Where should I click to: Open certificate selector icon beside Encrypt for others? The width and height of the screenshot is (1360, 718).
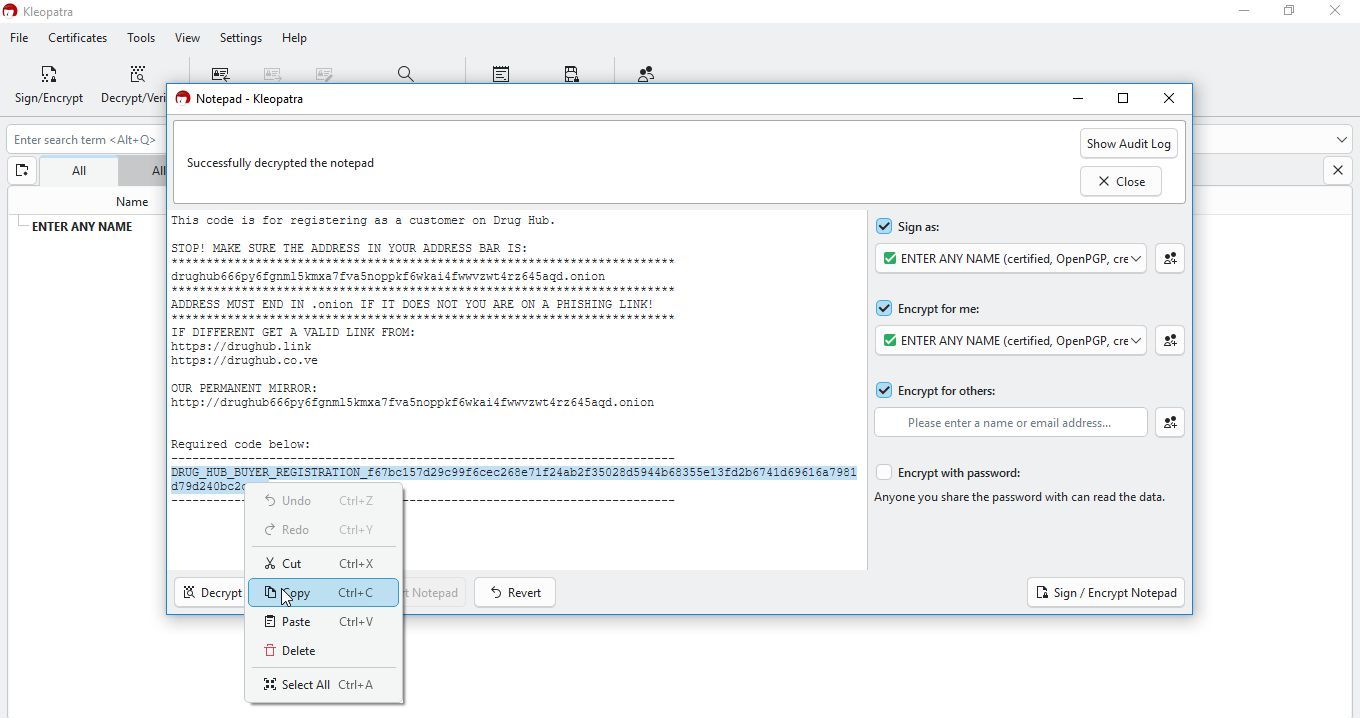coord(1169,423)
